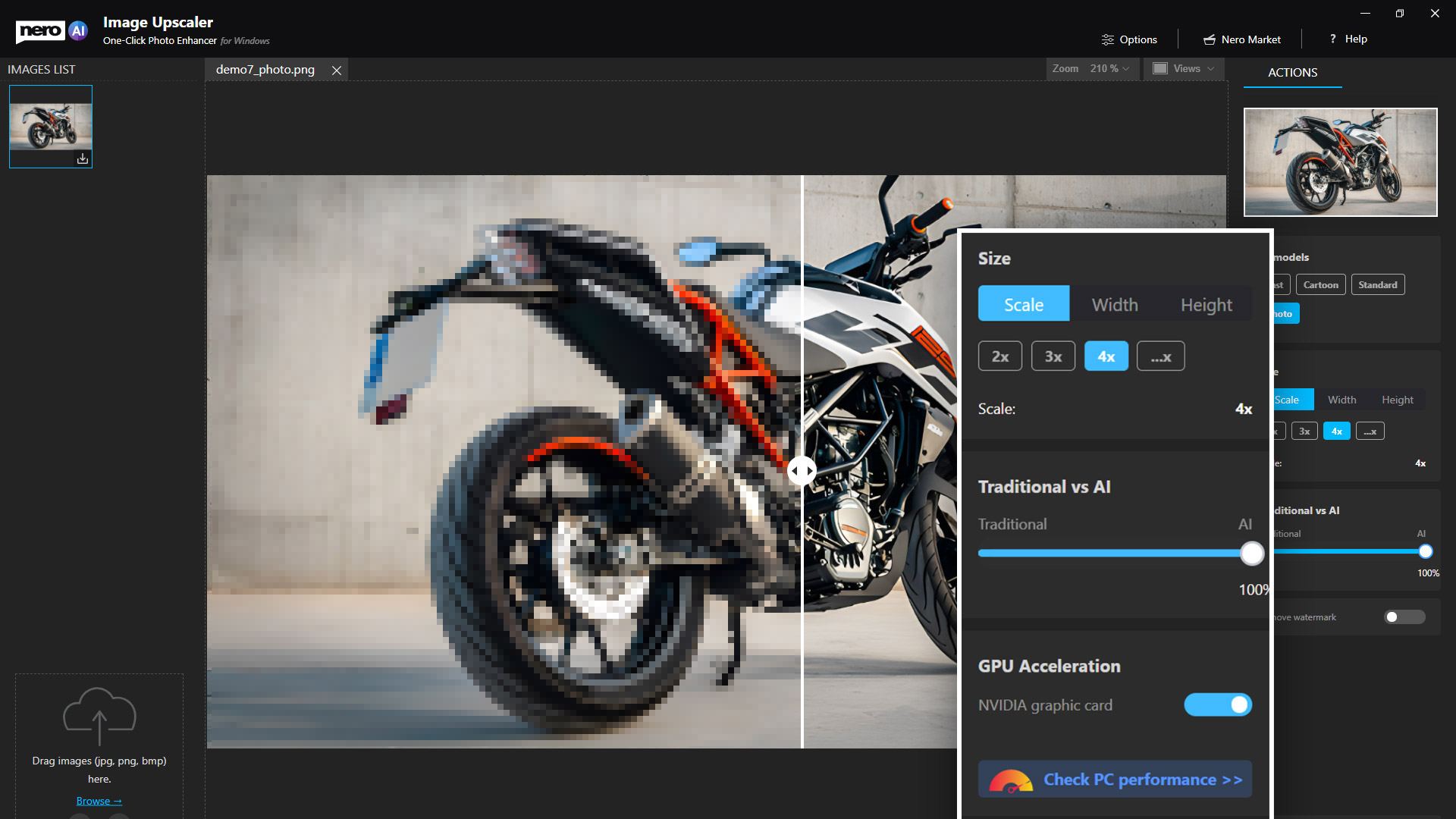Click the 3x scale option button

(x=1054, y=357)
